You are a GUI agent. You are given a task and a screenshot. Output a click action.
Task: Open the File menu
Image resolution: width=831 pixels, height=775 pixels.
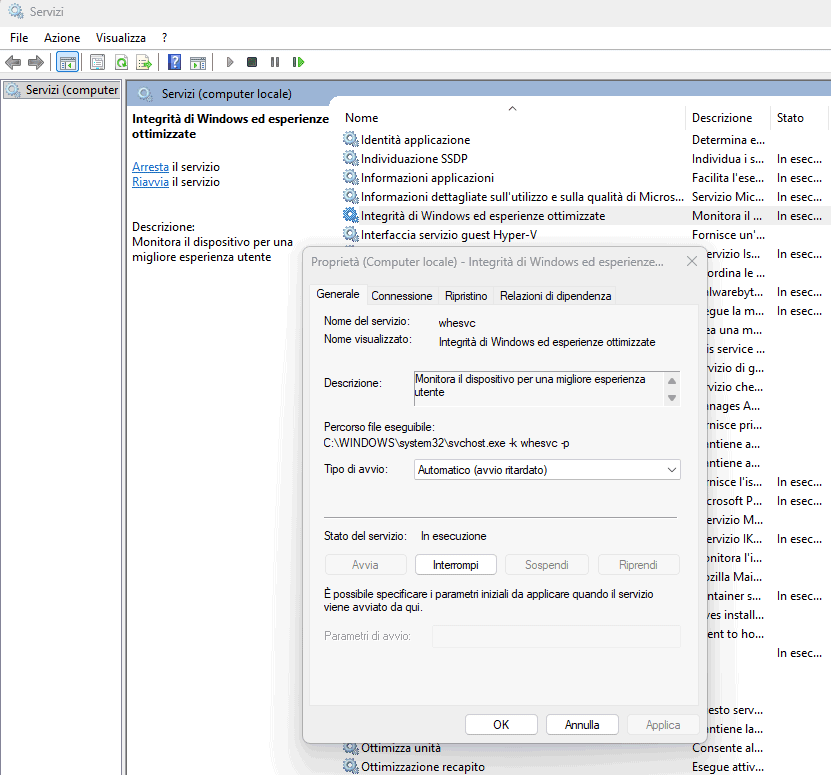[x=19, y=38]
